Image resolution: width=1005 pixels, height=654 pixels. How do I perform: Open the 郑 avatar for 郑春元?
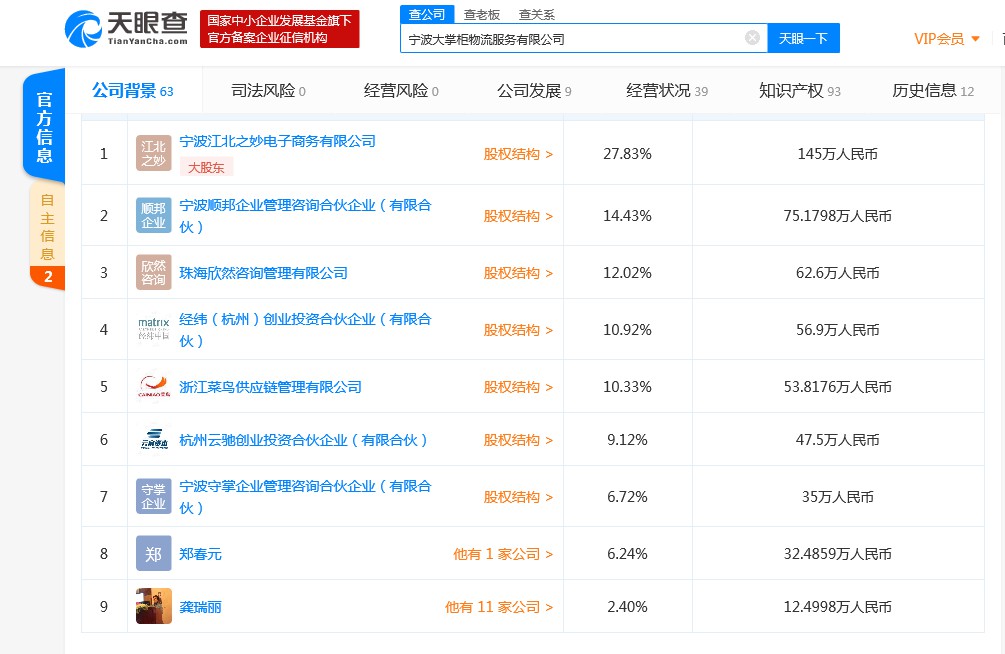[x=153, y=553]
